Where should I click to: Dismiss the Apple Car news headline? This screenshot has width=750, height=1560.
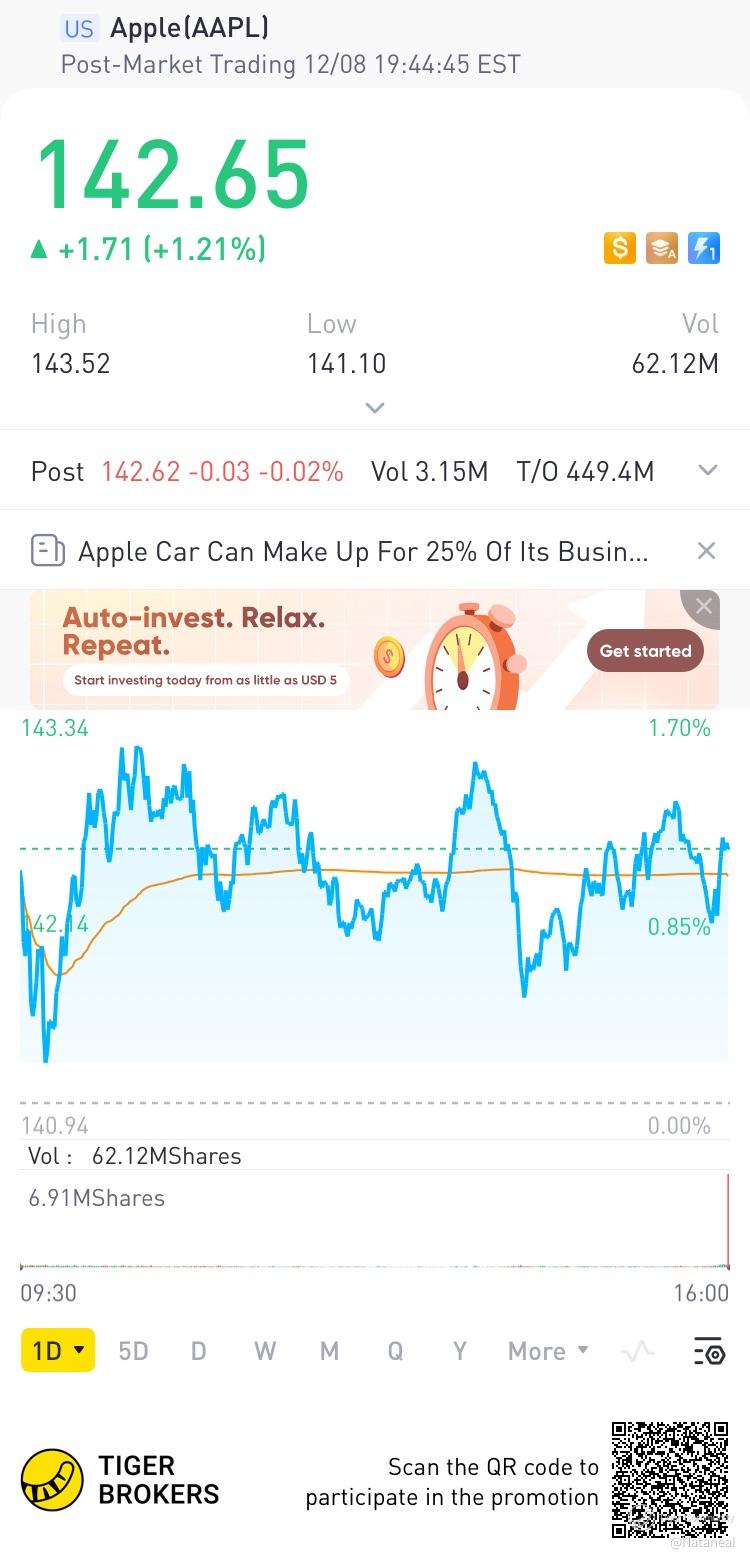[706, 551]
